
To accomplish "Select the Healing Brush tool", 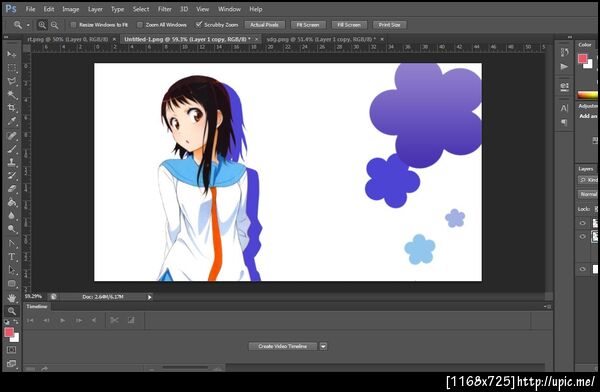I will click(11, 136).
